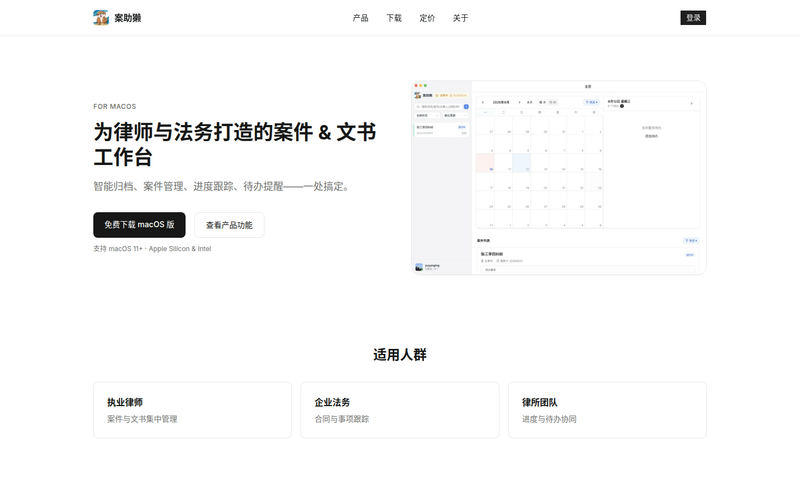Click the 适用人群 section heading
The image size is (800, 500).
(400, 355)
